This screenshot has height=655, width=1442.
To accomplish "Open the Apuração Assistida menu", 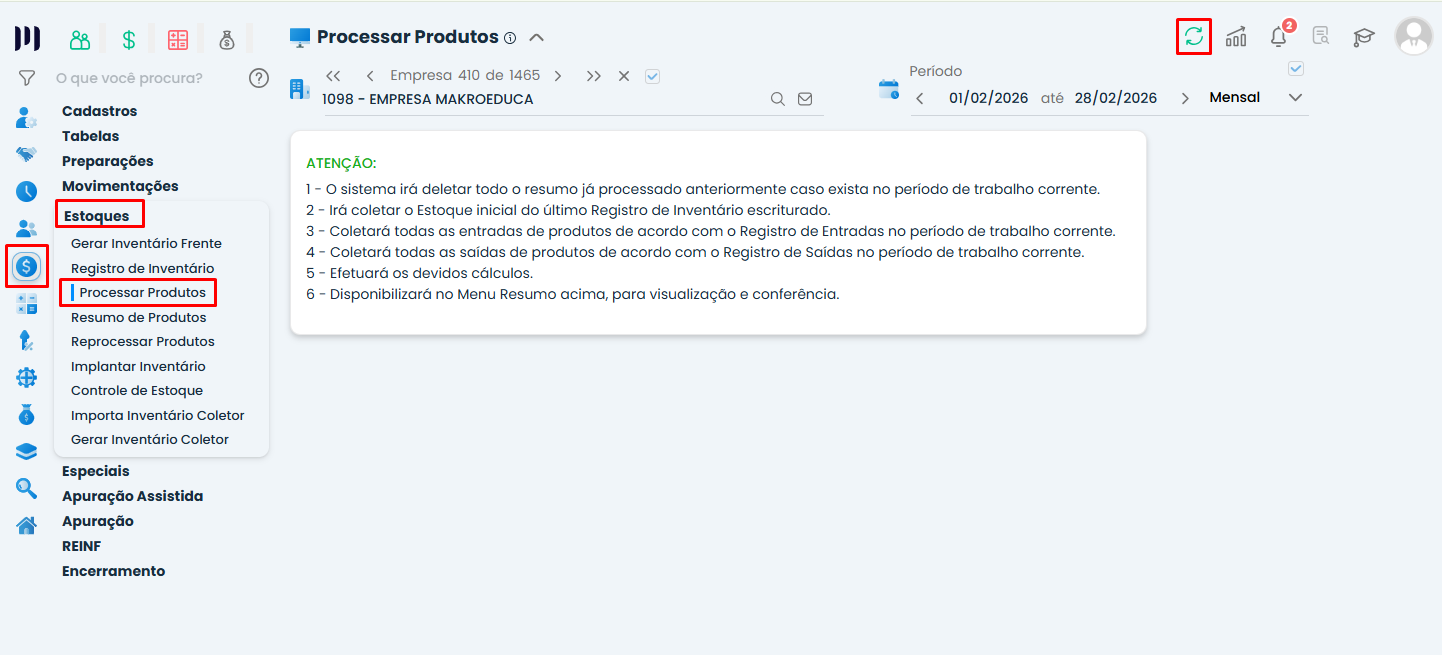I will tap(133, 496).
